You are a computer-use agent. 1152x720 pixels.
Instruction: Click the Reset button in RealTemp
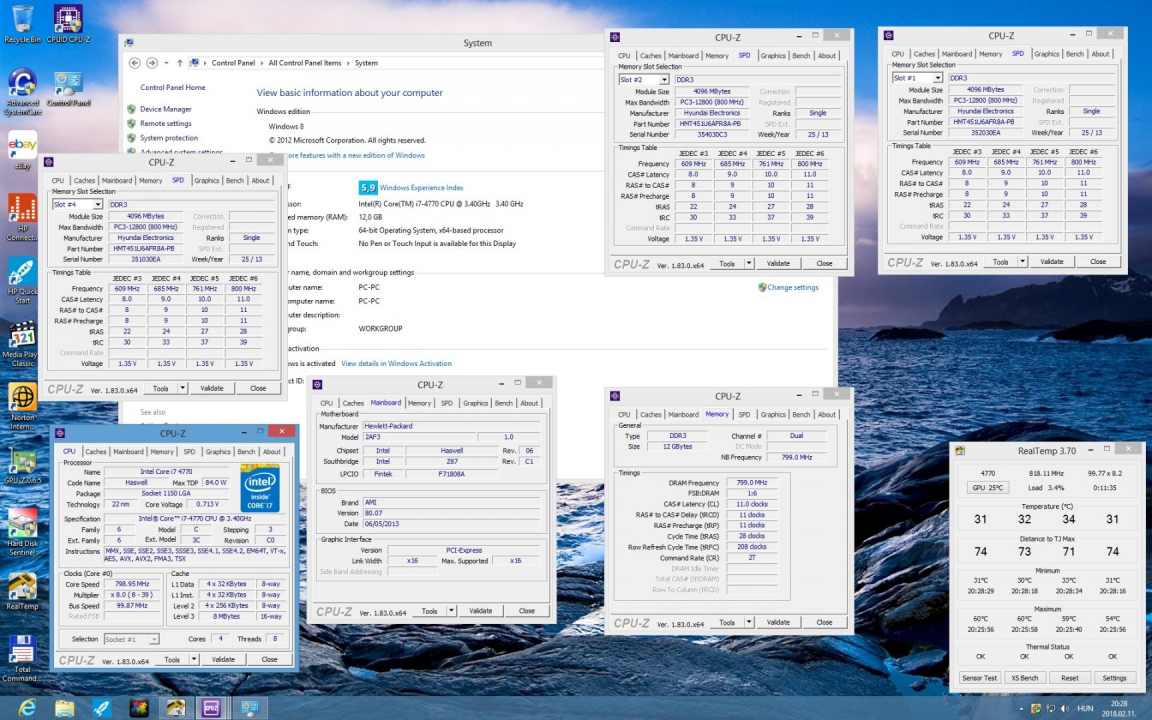[1070, 678]
